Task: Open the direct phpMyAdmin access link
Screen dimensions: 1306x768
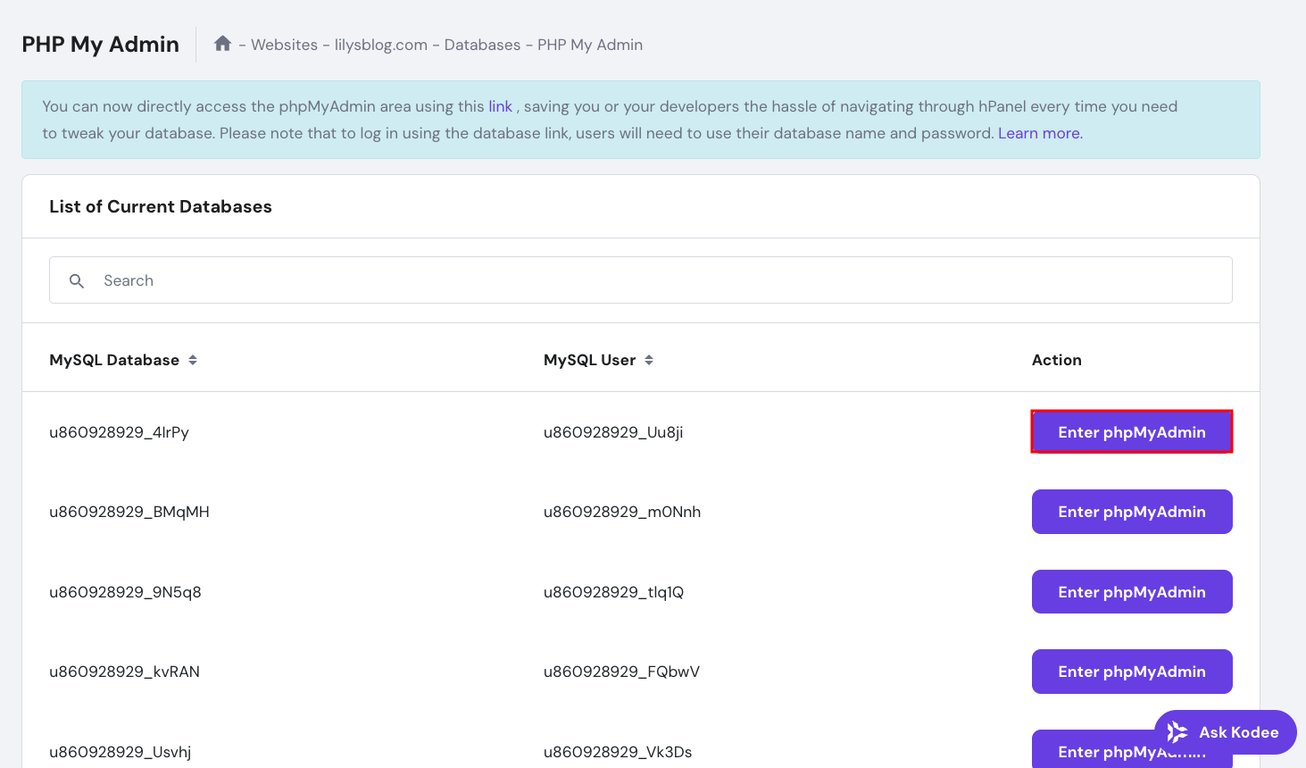Action: (500, 105)
